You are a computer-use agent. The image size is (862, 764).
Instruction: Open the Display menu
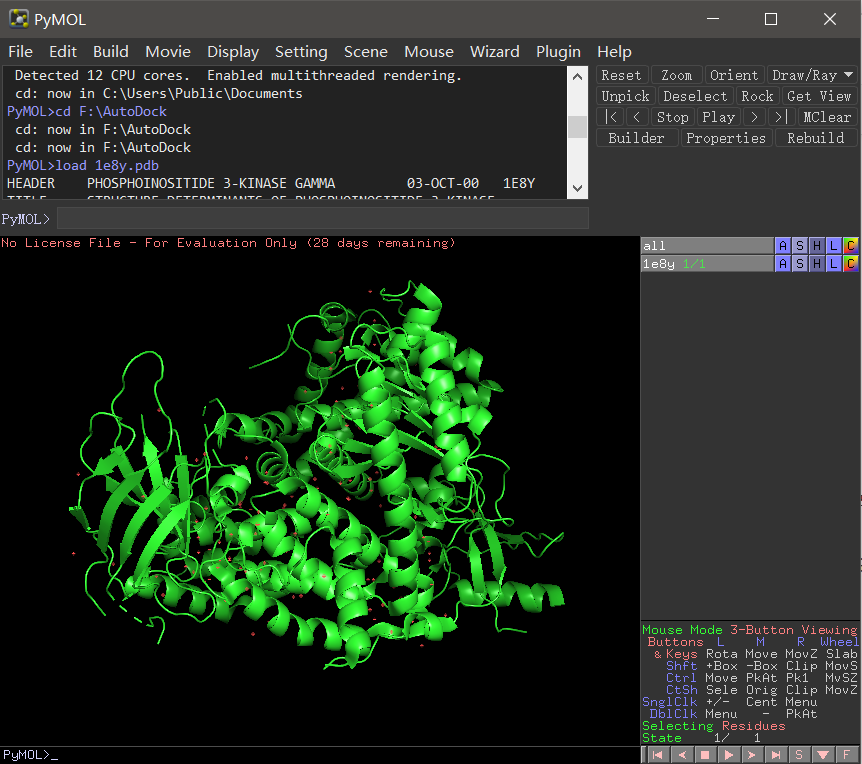233,52
